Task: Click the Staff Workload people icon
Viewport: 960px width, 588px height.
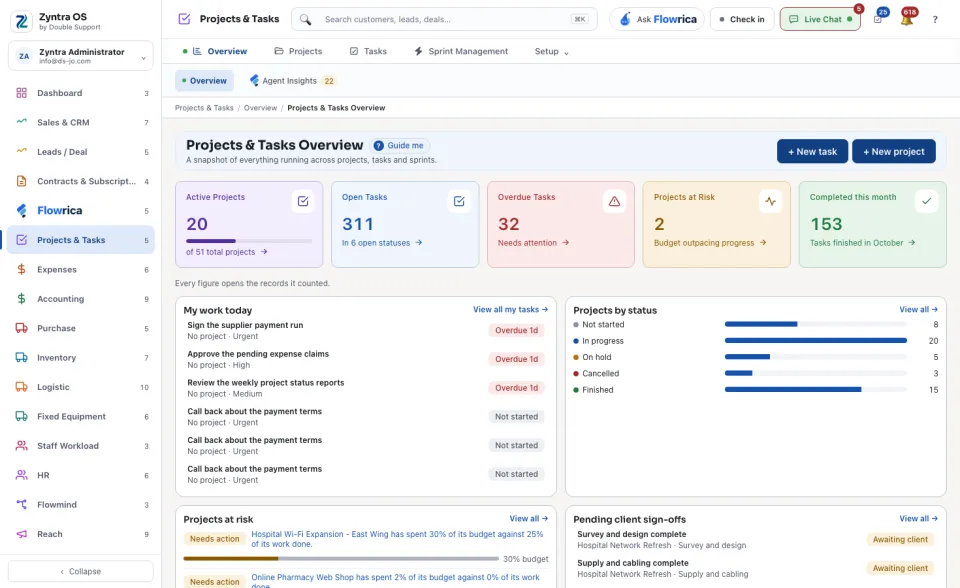Action: coord(21,446)
